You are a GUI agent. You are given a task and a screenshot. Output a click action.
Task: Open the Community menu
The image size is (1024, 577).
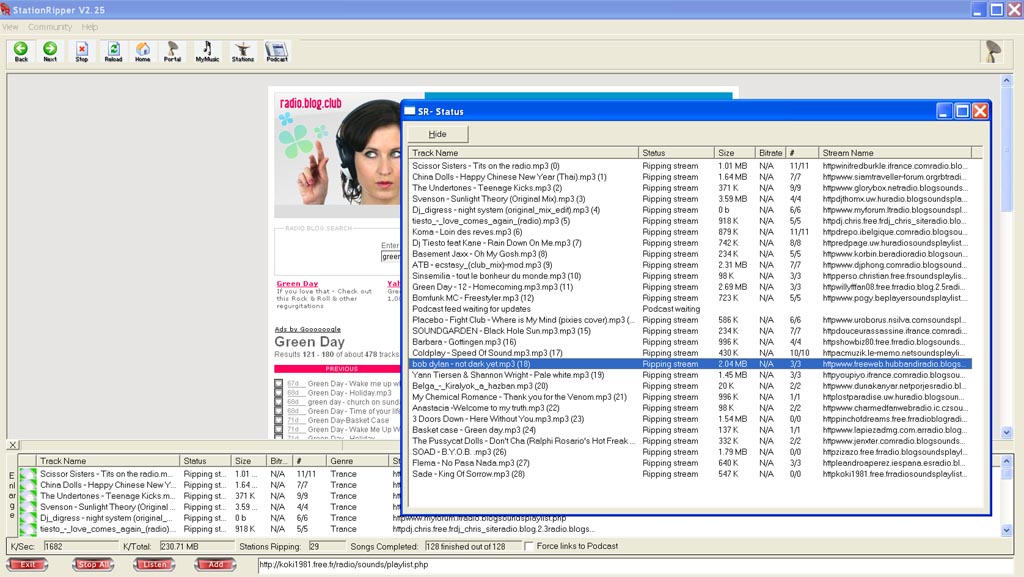point(50,27)
